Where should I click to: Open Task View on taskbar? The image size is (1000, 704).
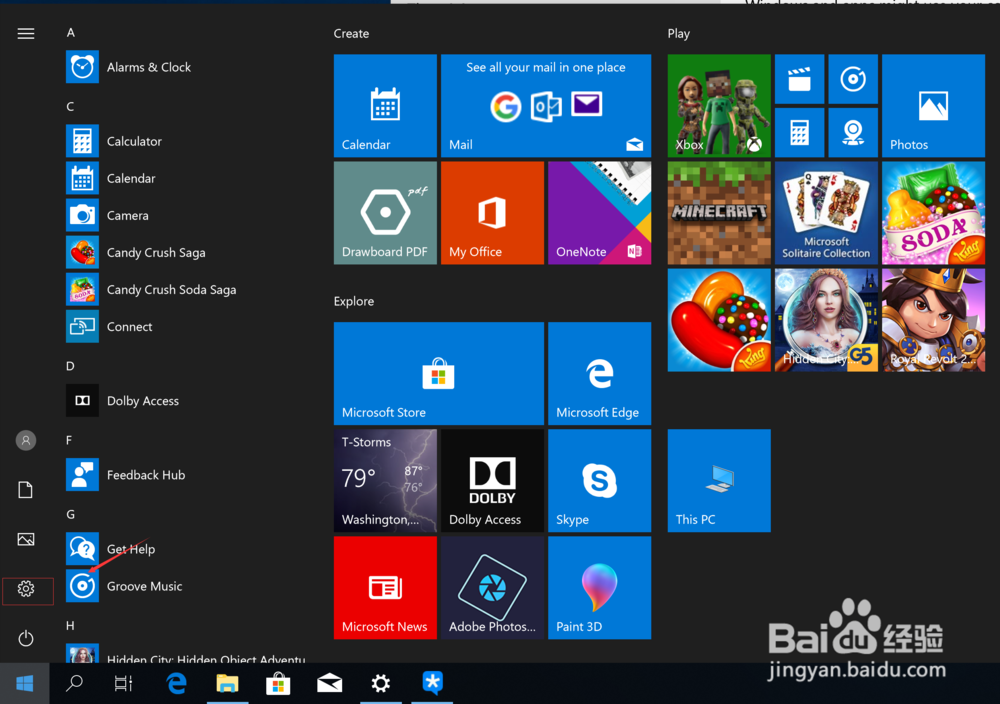(123, 684)
